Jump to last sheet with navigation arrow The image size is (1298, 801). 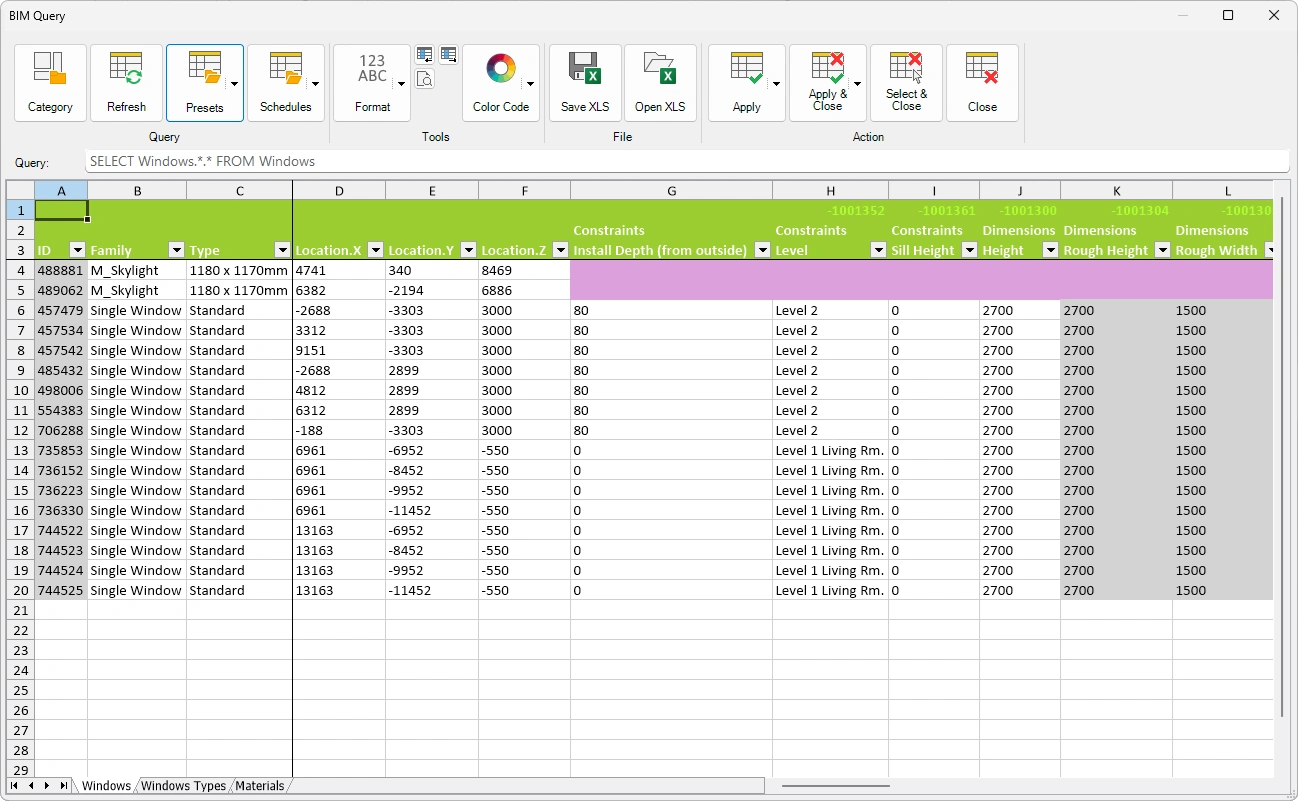[x=64, y=786]
